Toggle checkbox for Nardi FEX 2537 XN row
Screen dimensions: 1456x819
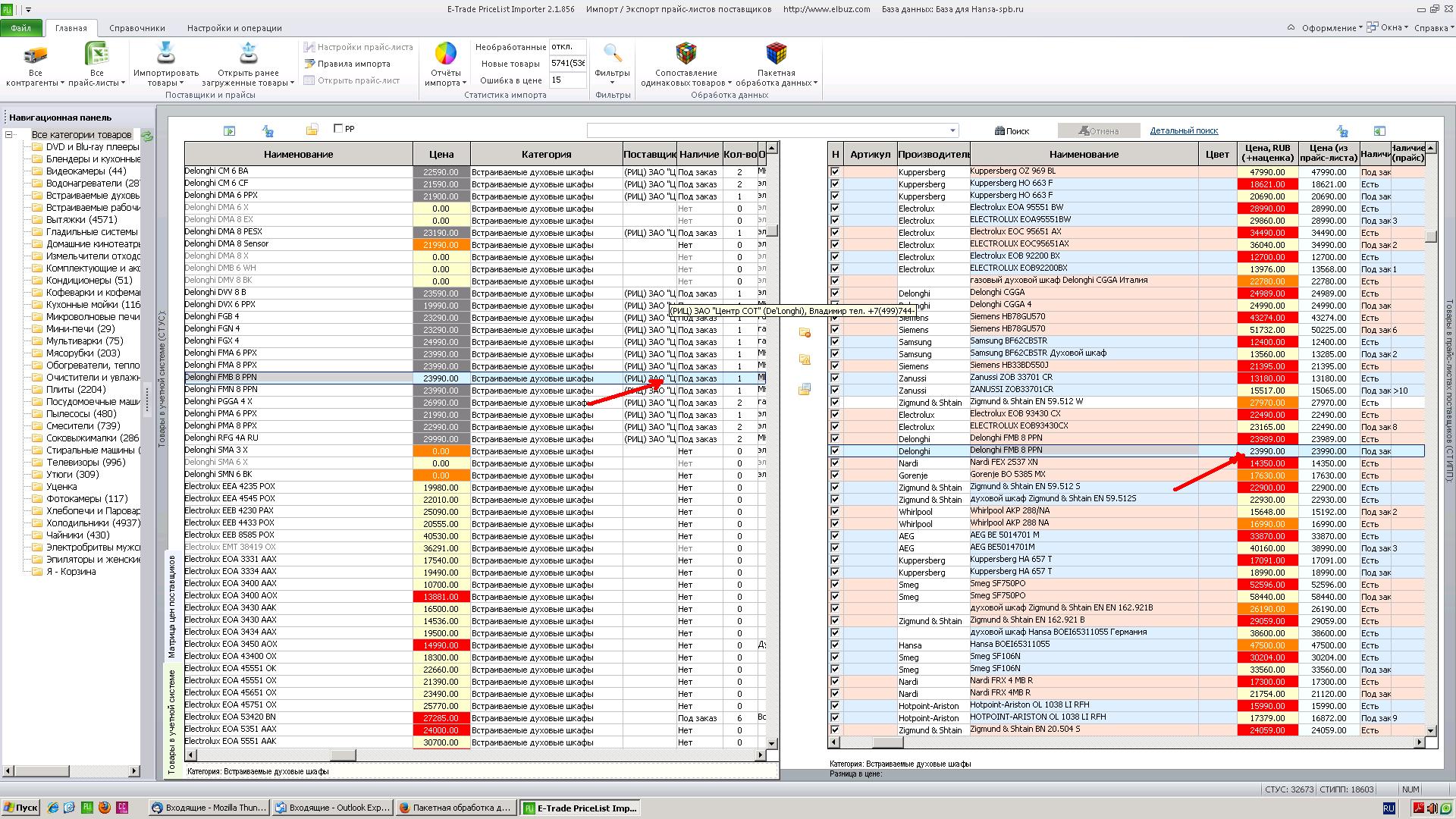(x=835, y=463)
